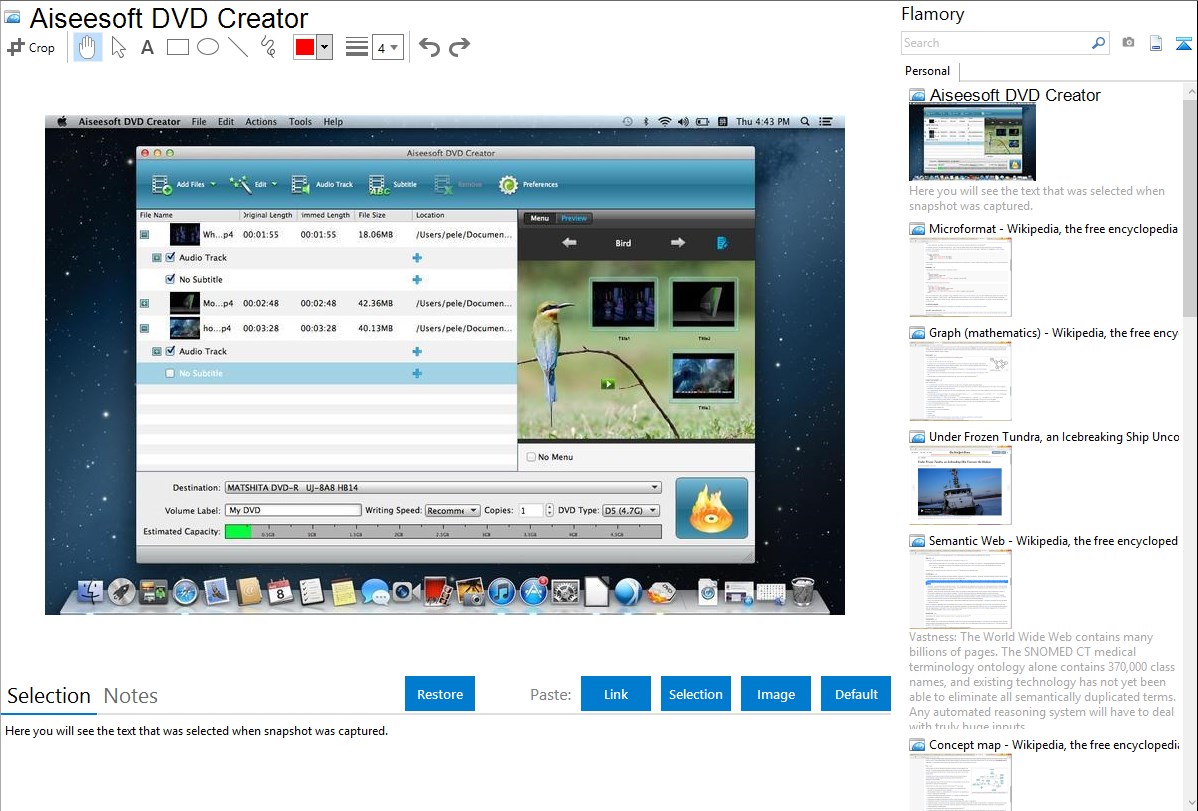1198x811 pixels.
Task: Toggle Audio Track checkbox under Wh...p4
Action: [x=170, y=258]
